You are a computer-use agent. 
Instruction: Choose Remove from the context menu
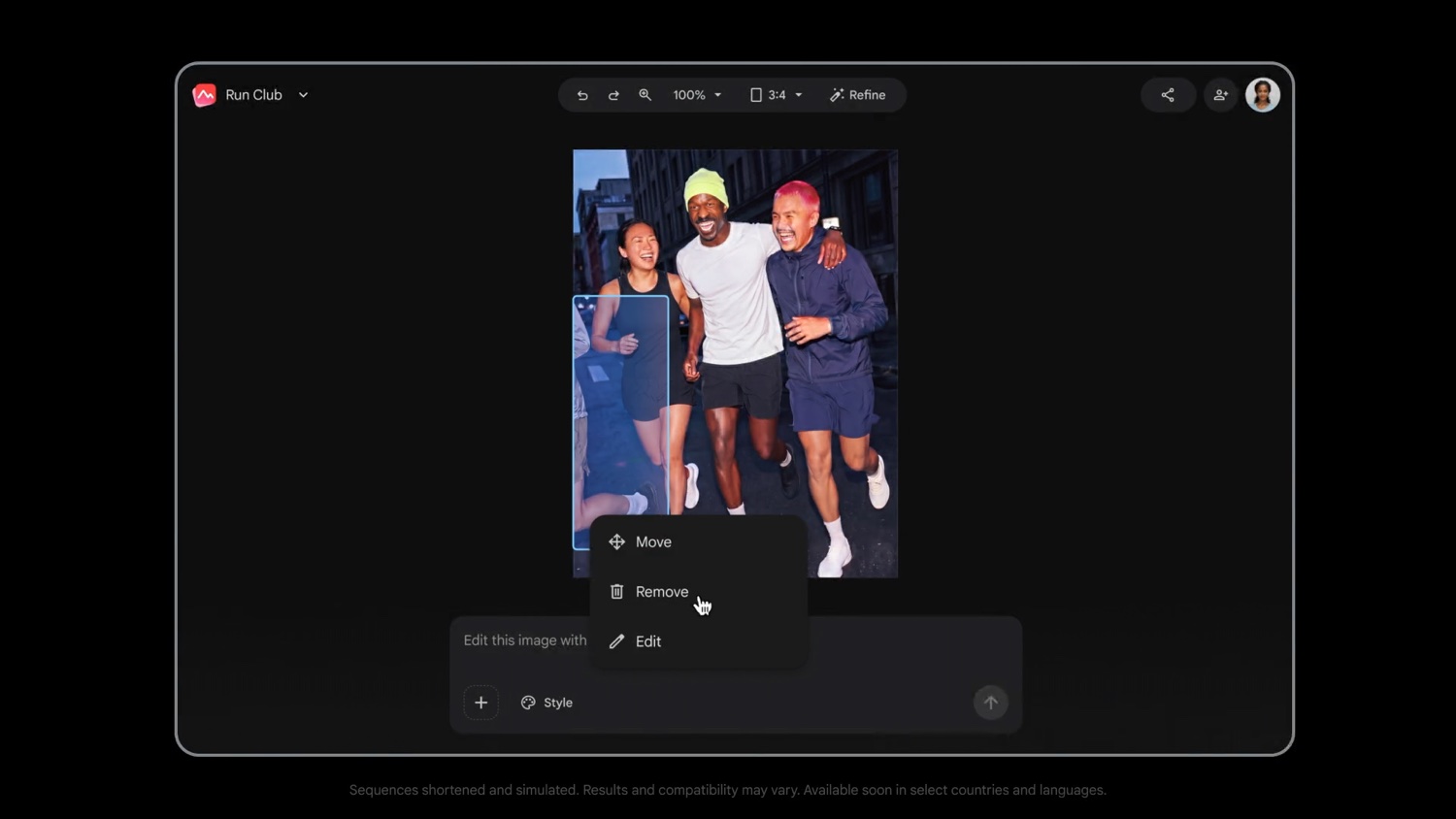click(x=699, y=591)
